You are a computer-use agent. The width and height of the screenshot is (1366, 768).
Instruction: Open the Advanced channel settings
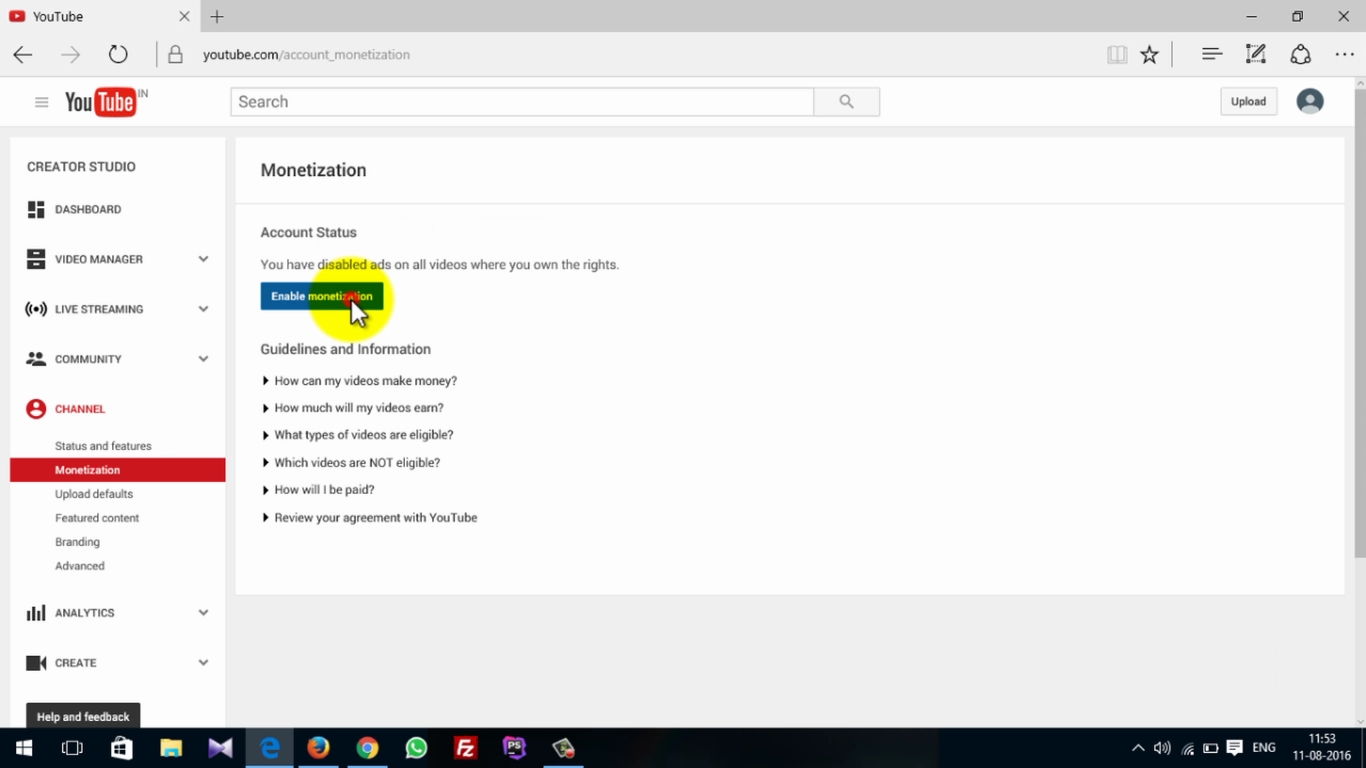(80, 566)
